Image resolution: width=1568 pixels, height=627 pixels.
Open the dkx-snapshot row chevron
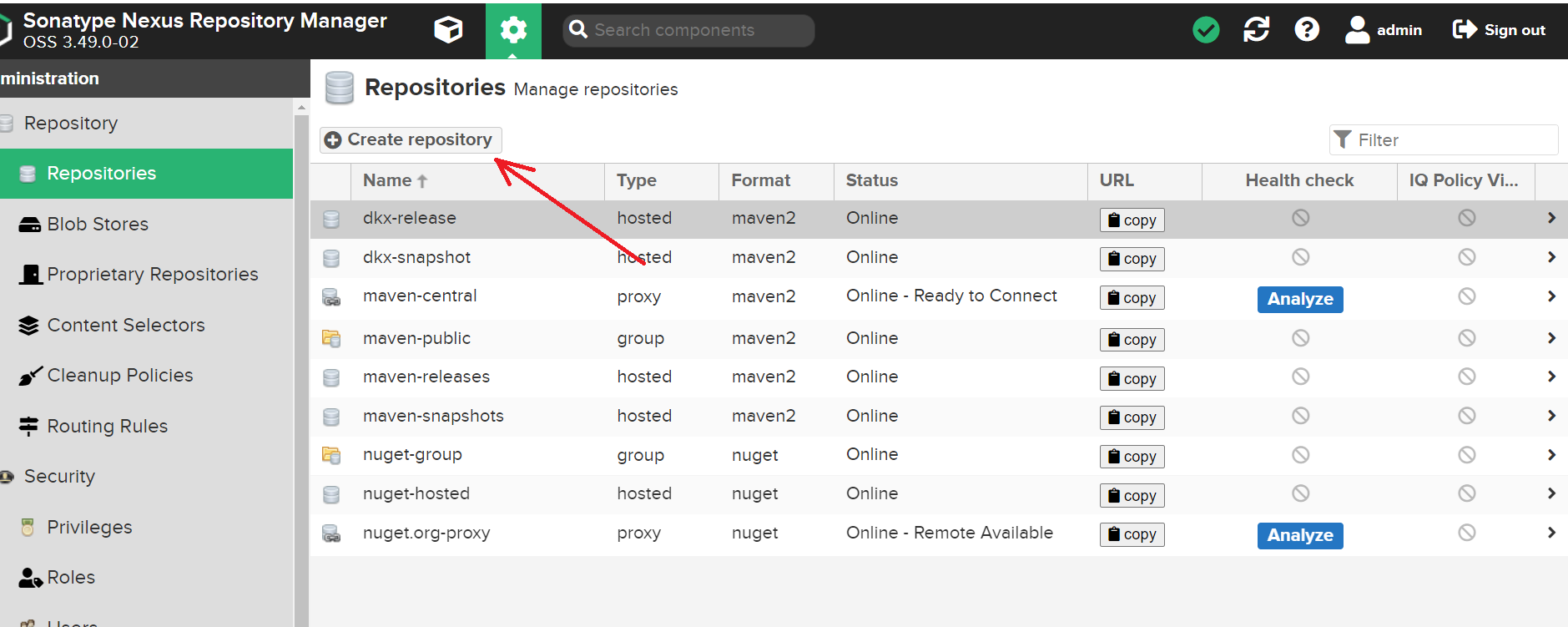click(1551, 257)
